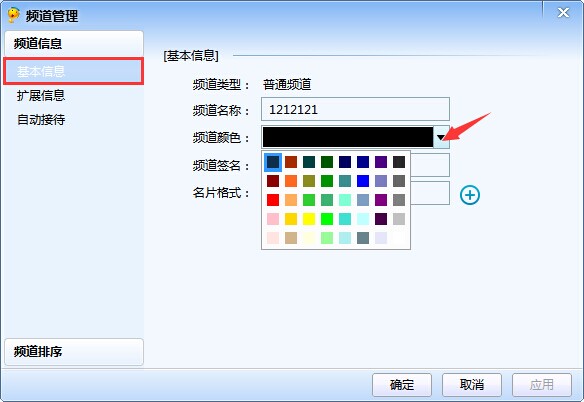Select the bright red swatch

273,200
